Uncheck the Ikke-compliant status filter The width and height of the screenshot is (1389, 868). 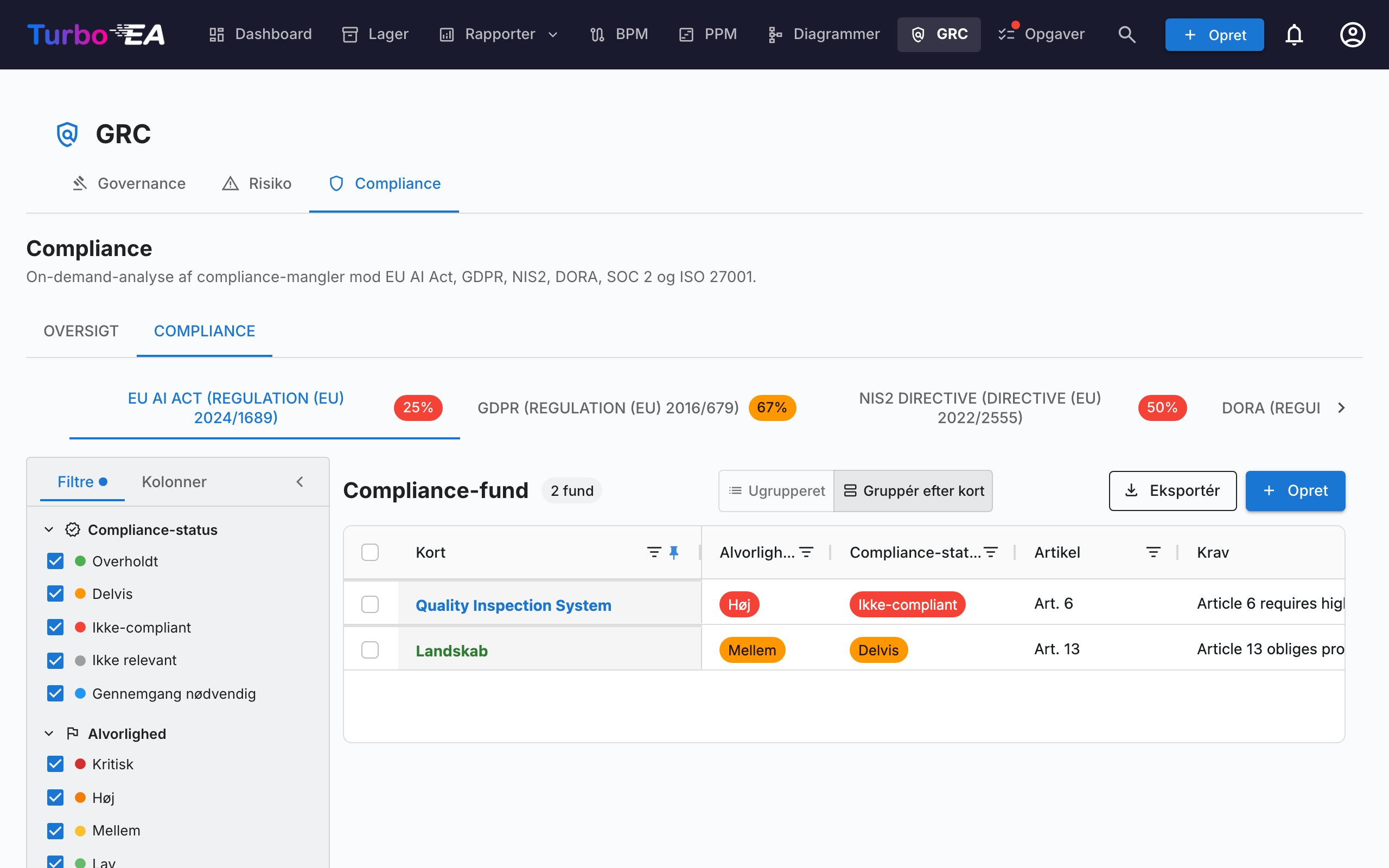point(55,627)
